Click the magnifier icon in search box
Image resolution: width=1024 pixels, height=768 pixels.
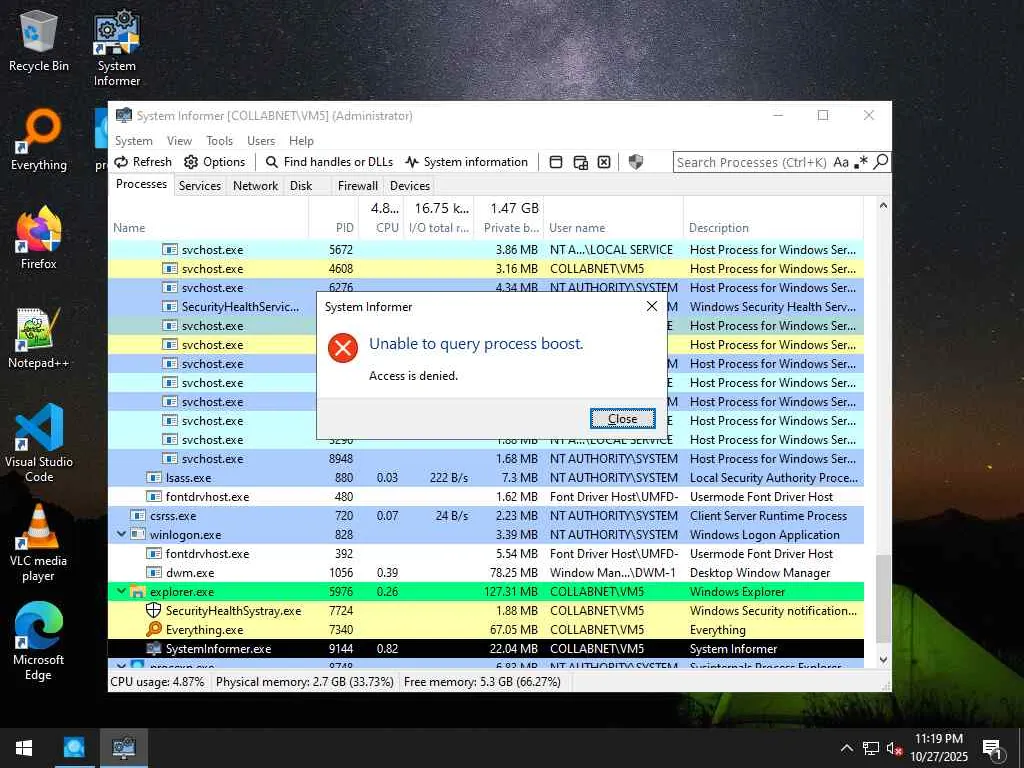tap(880, 161)
